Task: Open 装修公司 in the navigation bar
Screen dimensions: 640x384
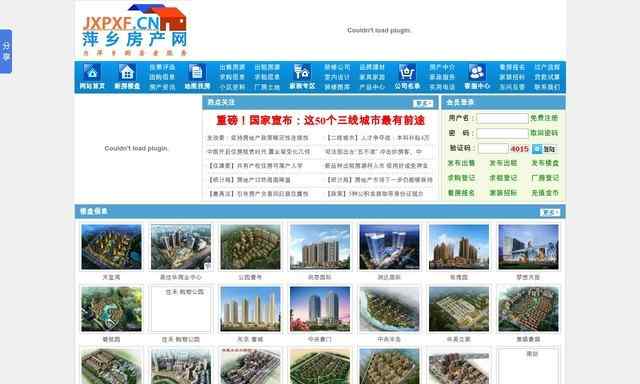Action: 337,67
